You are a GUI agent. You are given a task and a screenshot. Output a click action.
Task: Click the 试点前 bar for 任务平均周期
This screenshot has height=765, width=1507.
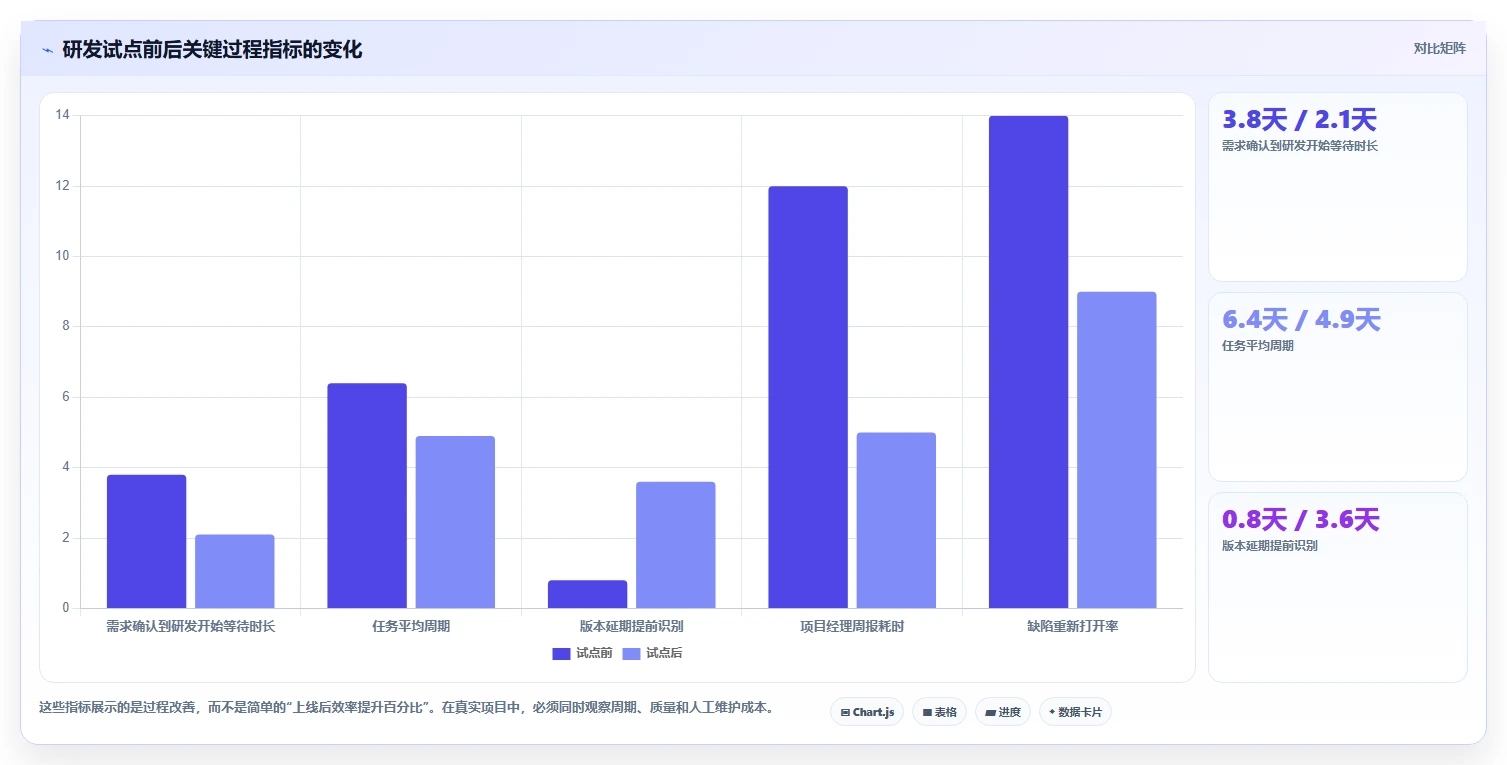tap(367, 496)
